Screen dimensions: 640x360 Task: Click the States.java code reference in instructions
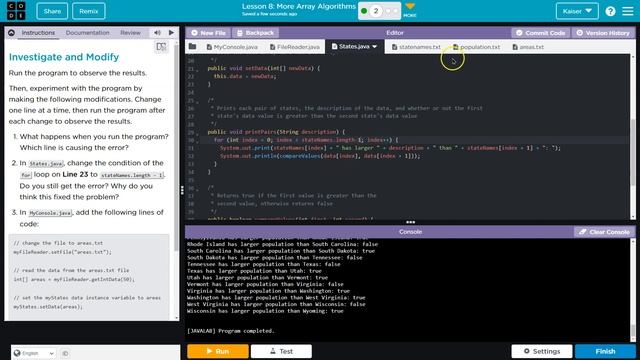coord(46,164)
